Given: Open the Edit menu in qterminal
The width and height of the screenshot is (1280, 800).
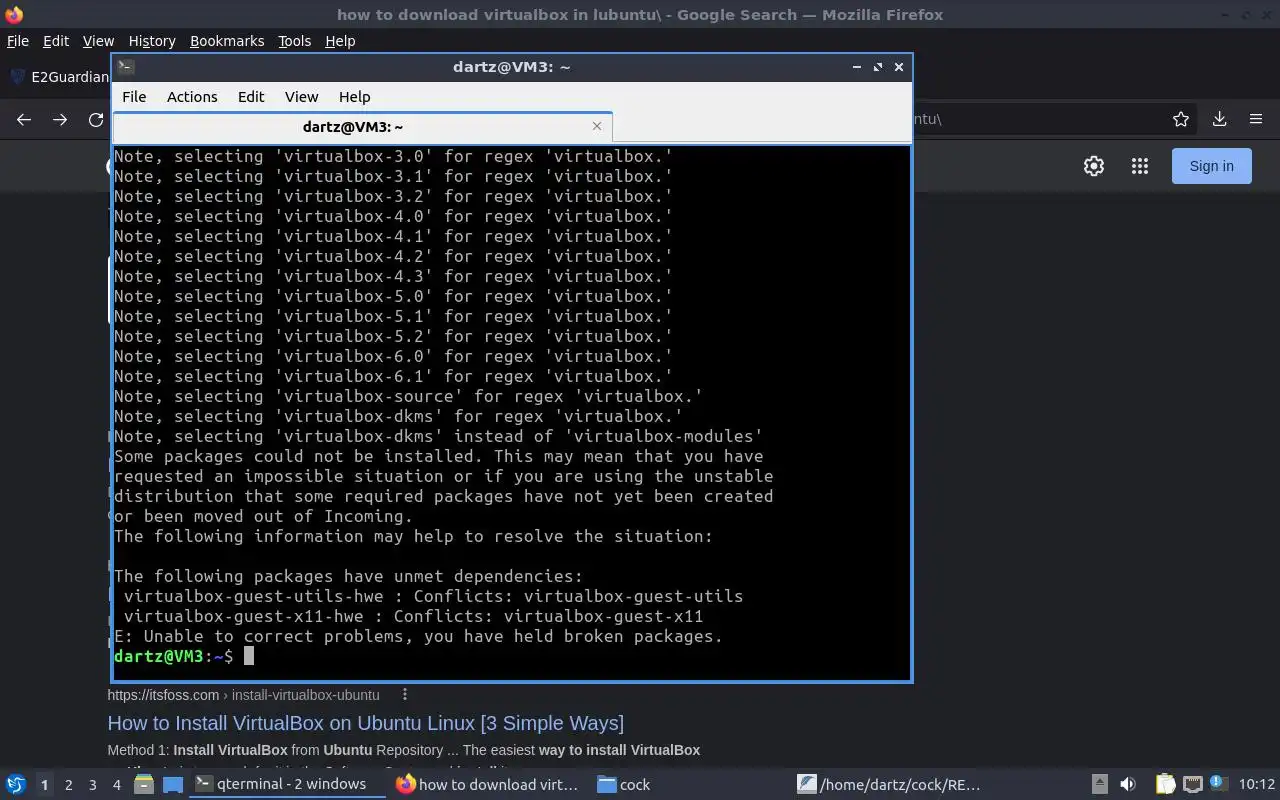Looking at the screenshot, I should [x=251, y=97].
